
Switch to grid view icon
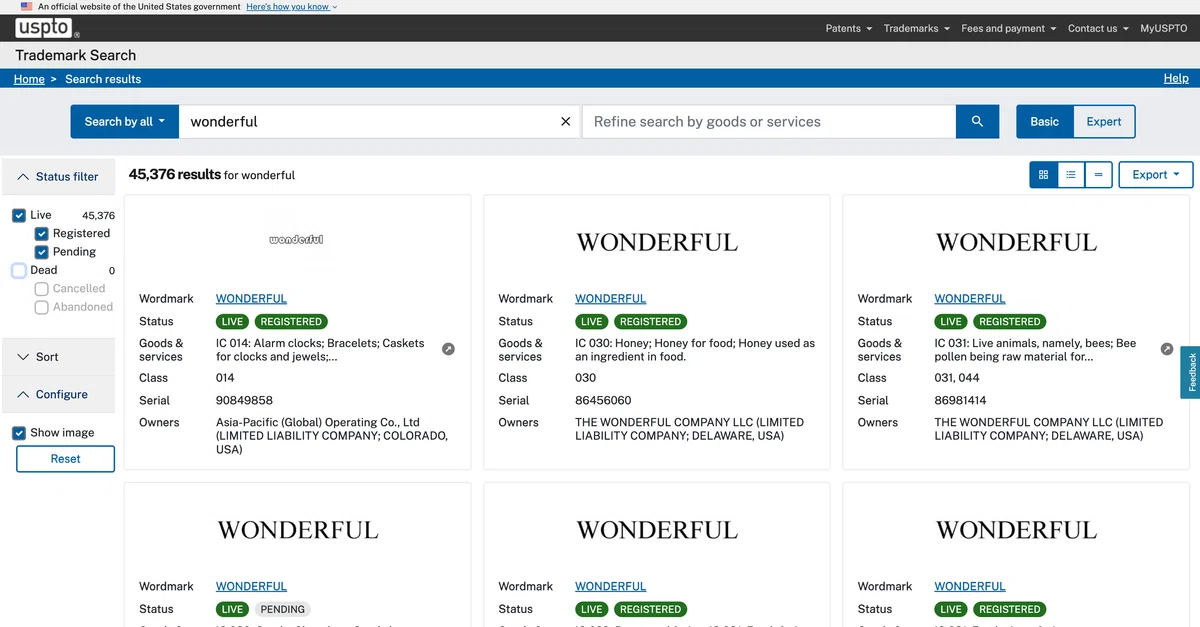click(x=1044, y=174)
